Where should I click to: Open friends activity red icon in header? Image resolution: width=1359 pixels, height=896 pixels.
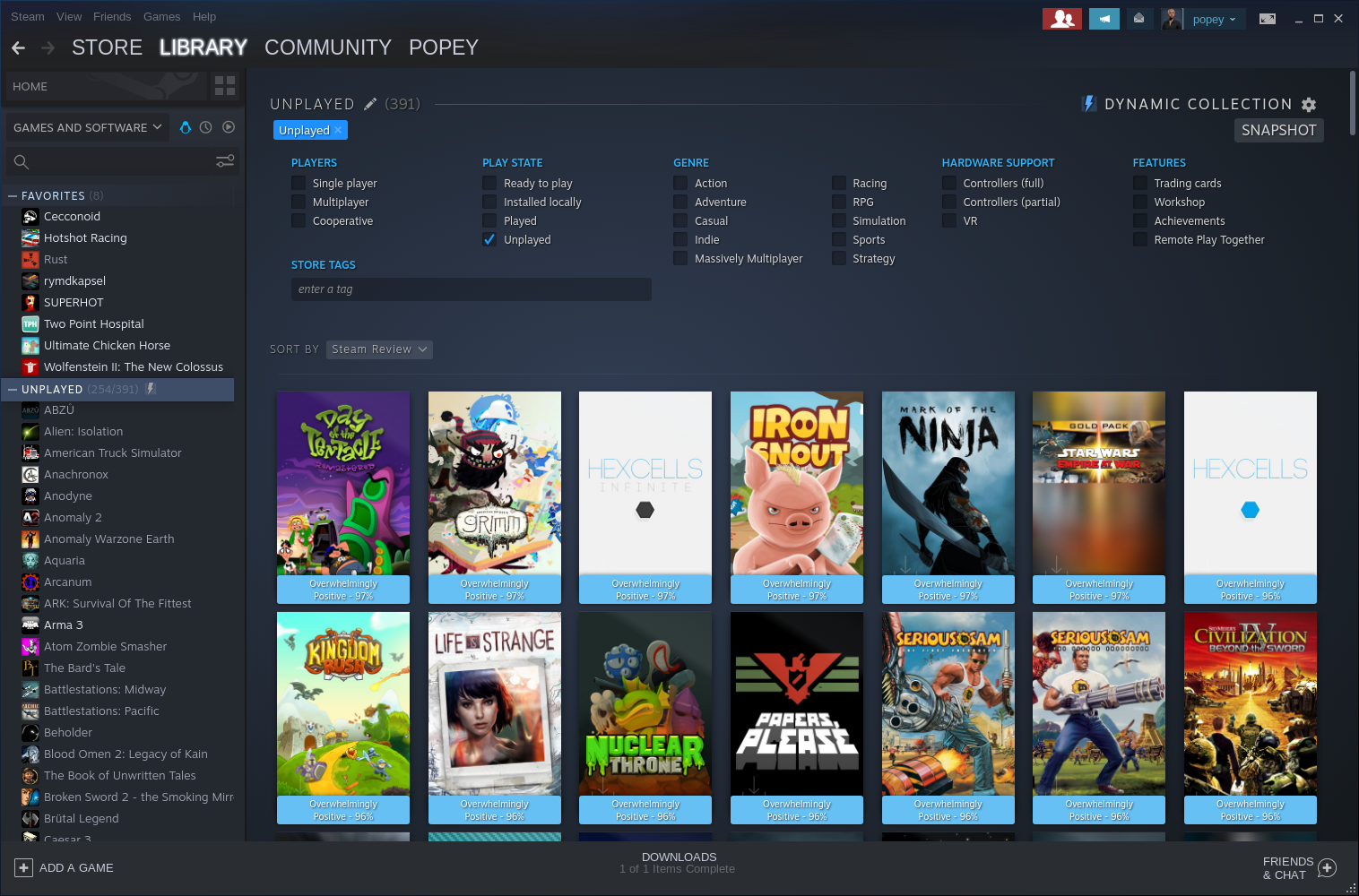(1062, 19)
